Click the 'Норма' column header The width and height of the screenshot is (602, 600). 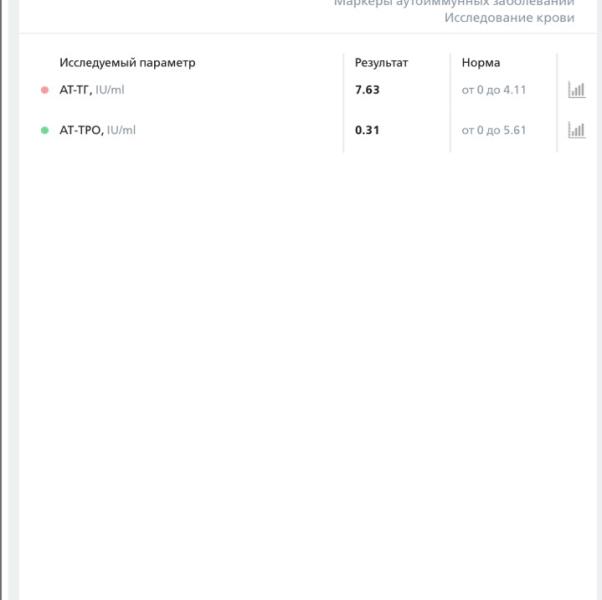[x=480, y=63]
